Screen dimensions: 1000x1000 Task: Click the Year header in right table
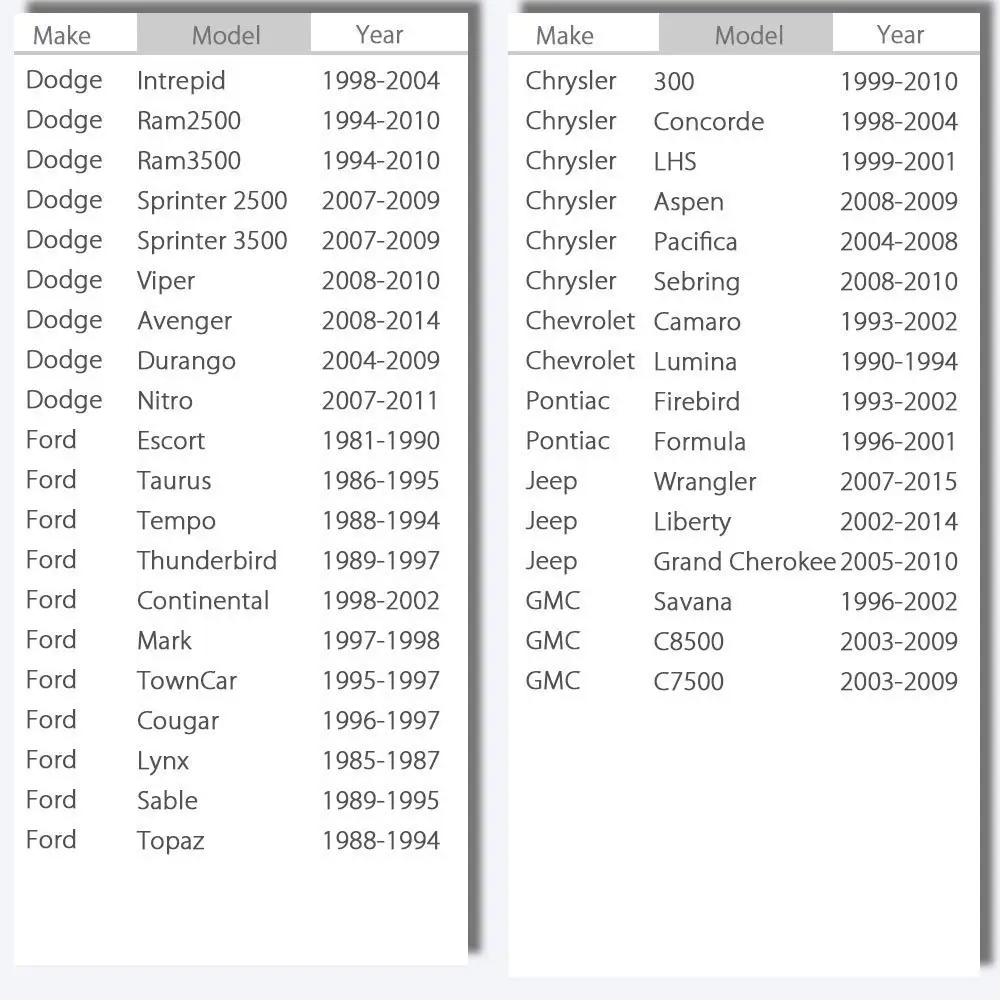[900, 34]
